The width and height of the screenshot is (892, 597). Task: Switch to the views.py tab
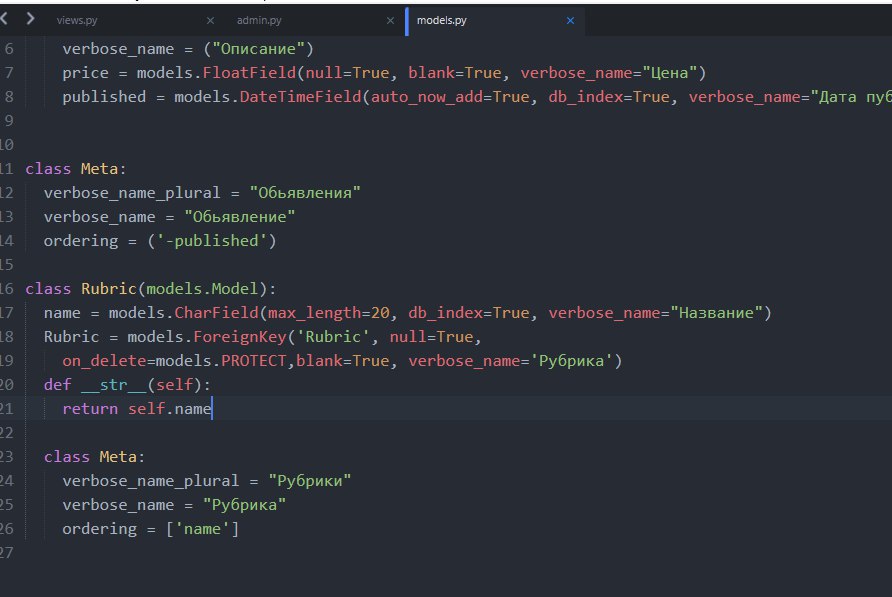[77, 20]
